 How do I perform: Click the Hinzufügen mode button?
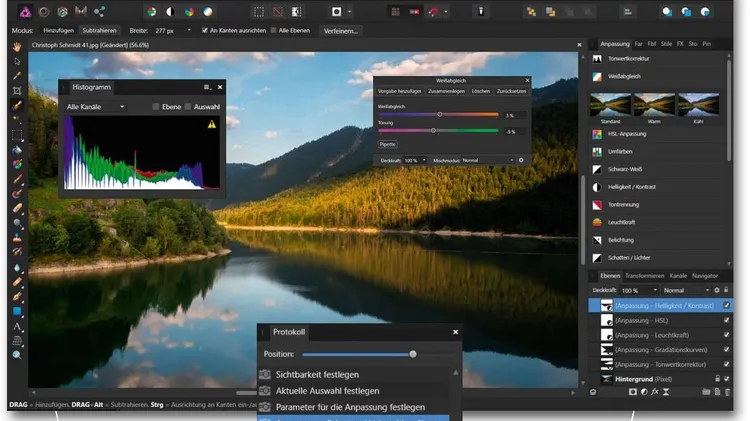click(58, 30)
